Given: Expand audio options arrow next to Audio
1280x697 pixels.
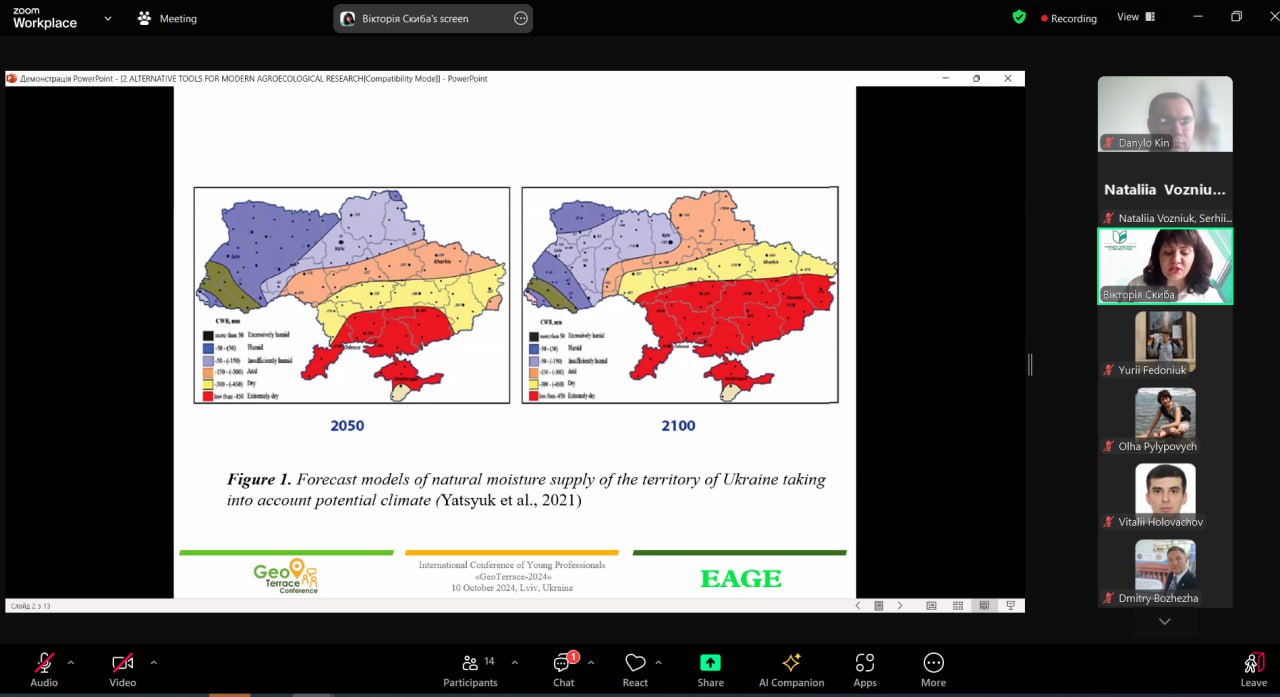Looking at the screenshot, I should click(70, 662).
